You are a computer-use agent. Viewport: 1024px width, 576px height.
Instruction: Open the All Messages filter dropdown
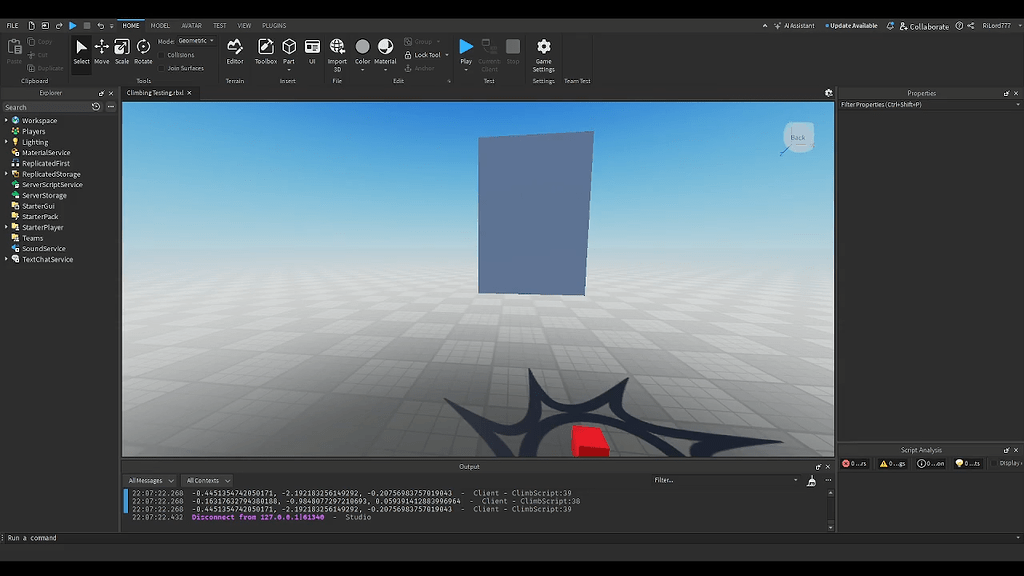pos(150,480)
